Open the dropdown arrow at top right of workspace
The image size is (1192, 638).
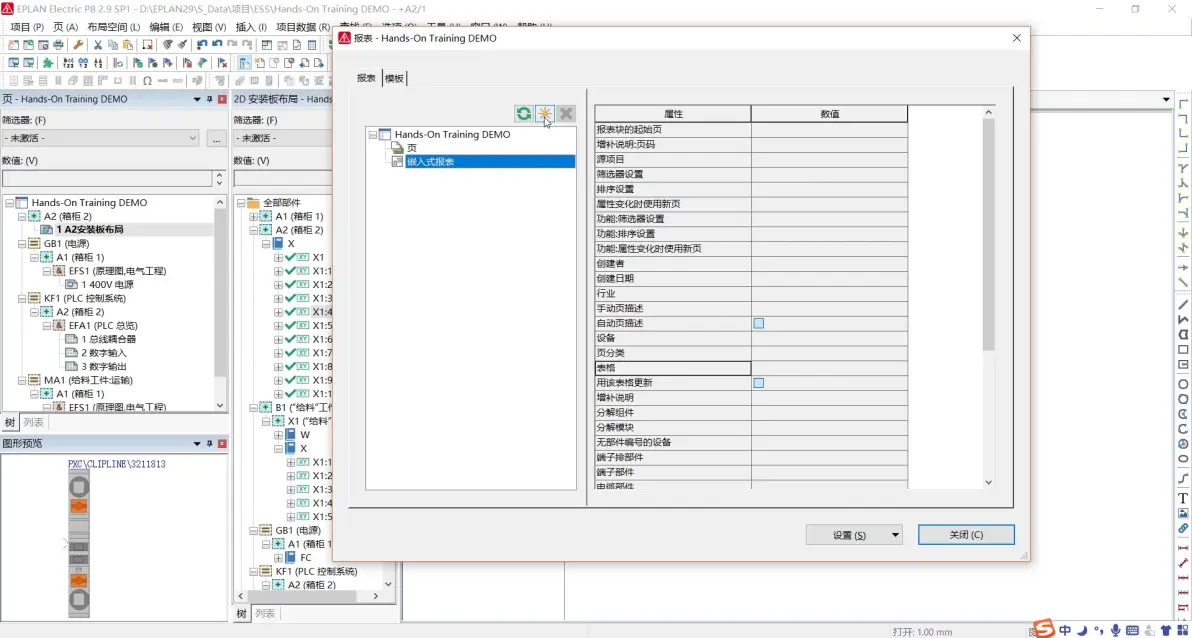[1166, 100]
